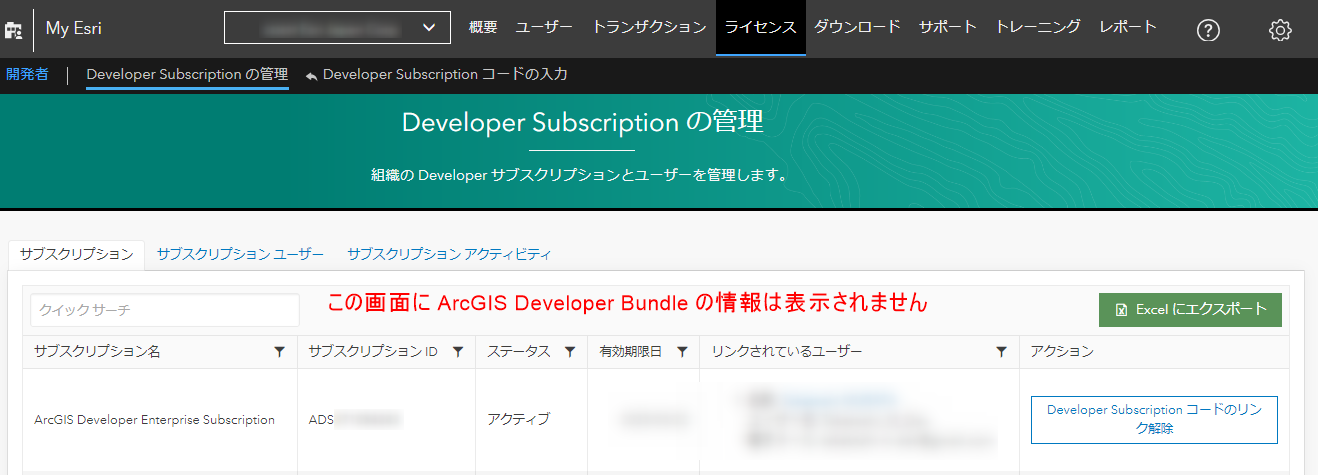The image size is (1318, 475).
Task: Click the My Esri title
Action: pyautogui.click(x=74, y=29)
